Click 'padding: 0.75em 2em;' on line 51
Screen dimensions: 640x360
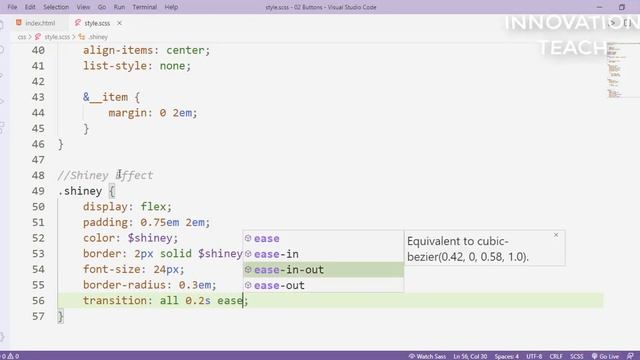[x=147, y=222]
